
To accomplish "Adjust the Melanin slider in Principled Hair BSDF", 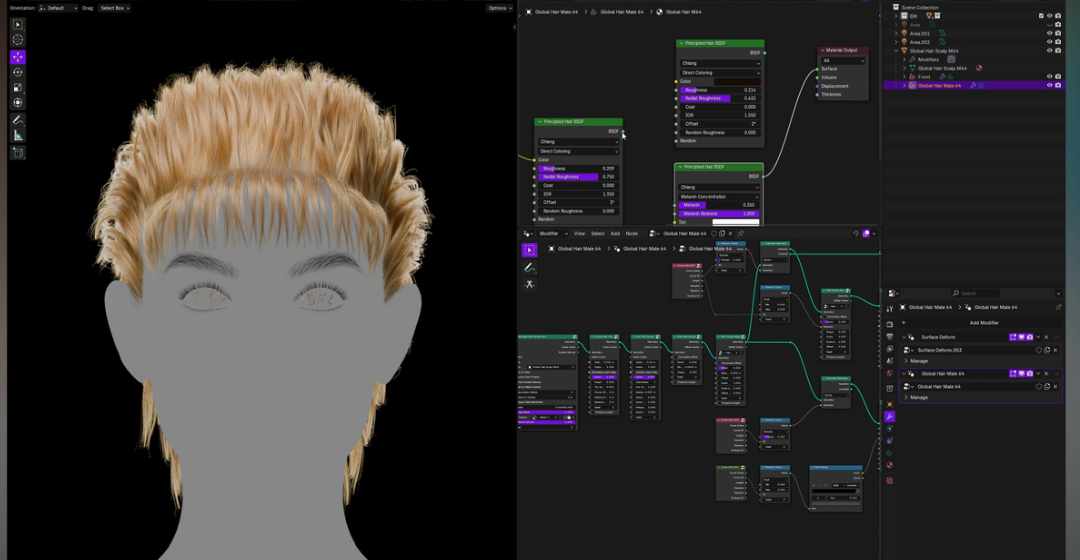I will click(719, 205).
